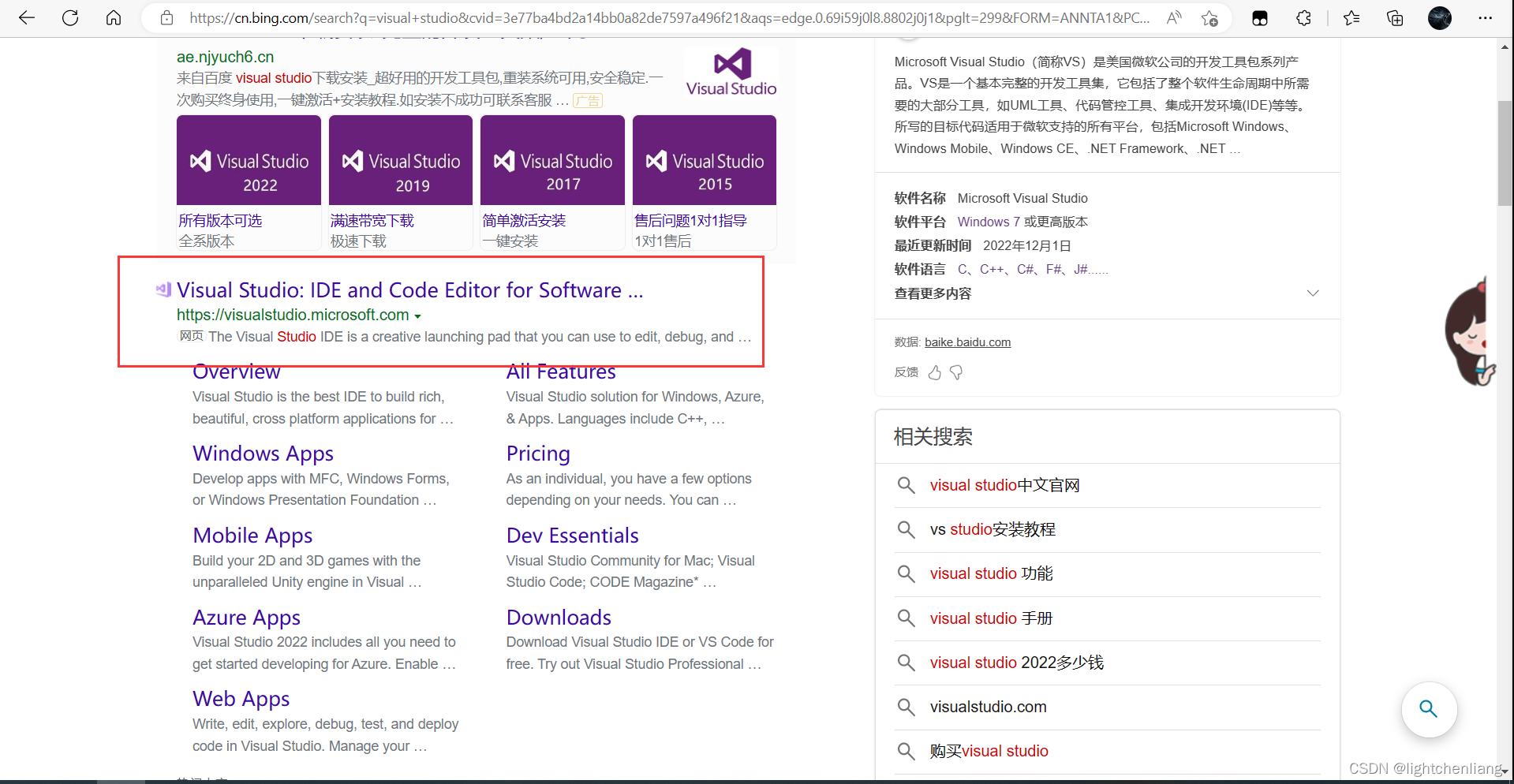Click the 广告 ad label badge
This screenshot has width=1514, height=784.
(588, 101)
